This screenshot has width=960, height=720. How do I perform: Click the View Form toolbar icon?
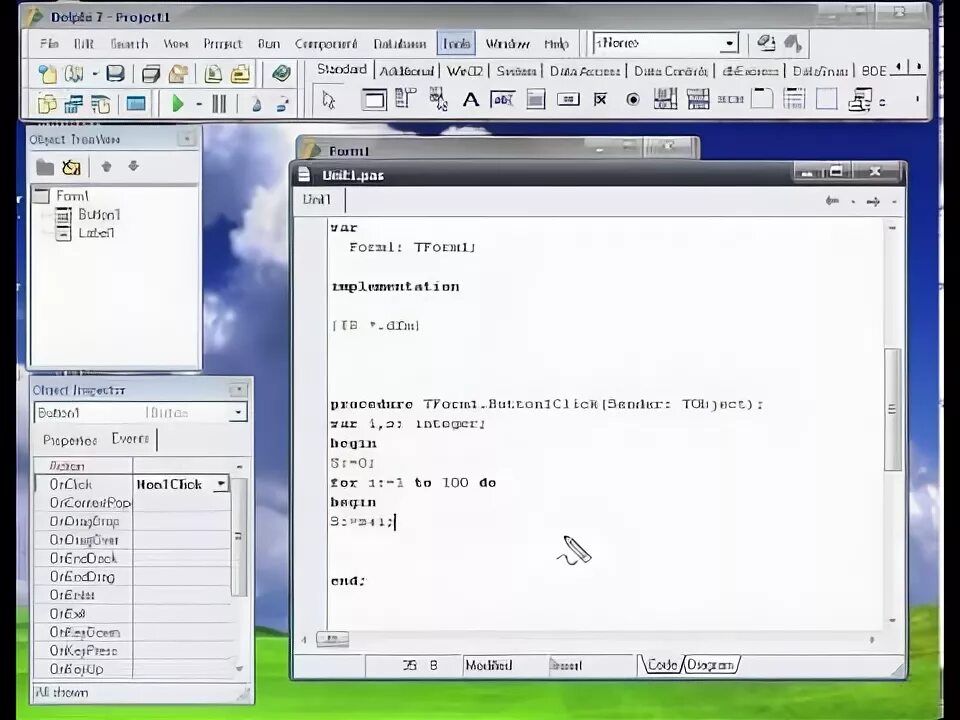pyautogui.click(x=73, y=103)
